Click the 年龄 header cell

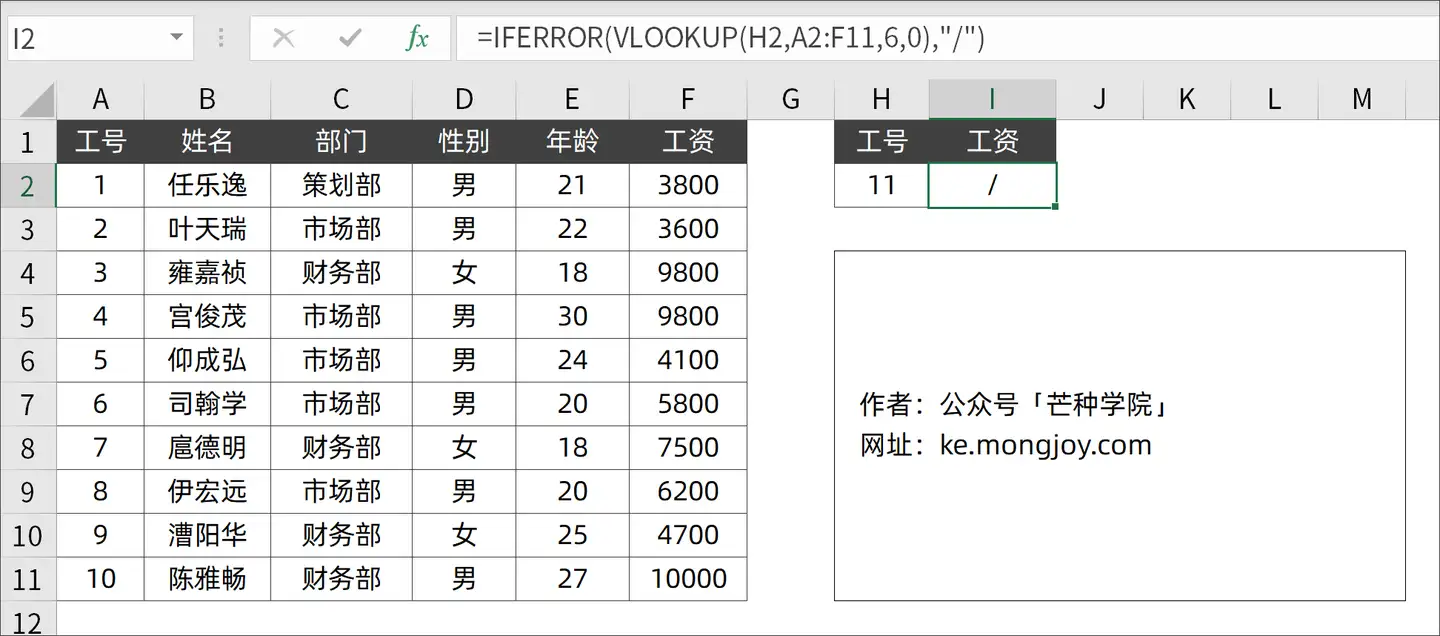click(572, 142)
